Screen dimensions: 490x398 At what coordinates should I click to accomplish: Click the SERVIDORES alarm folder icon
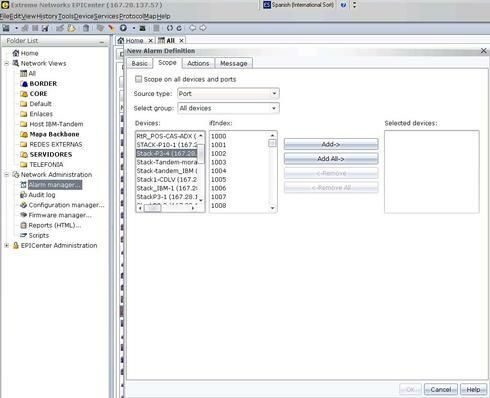point(24,154)
